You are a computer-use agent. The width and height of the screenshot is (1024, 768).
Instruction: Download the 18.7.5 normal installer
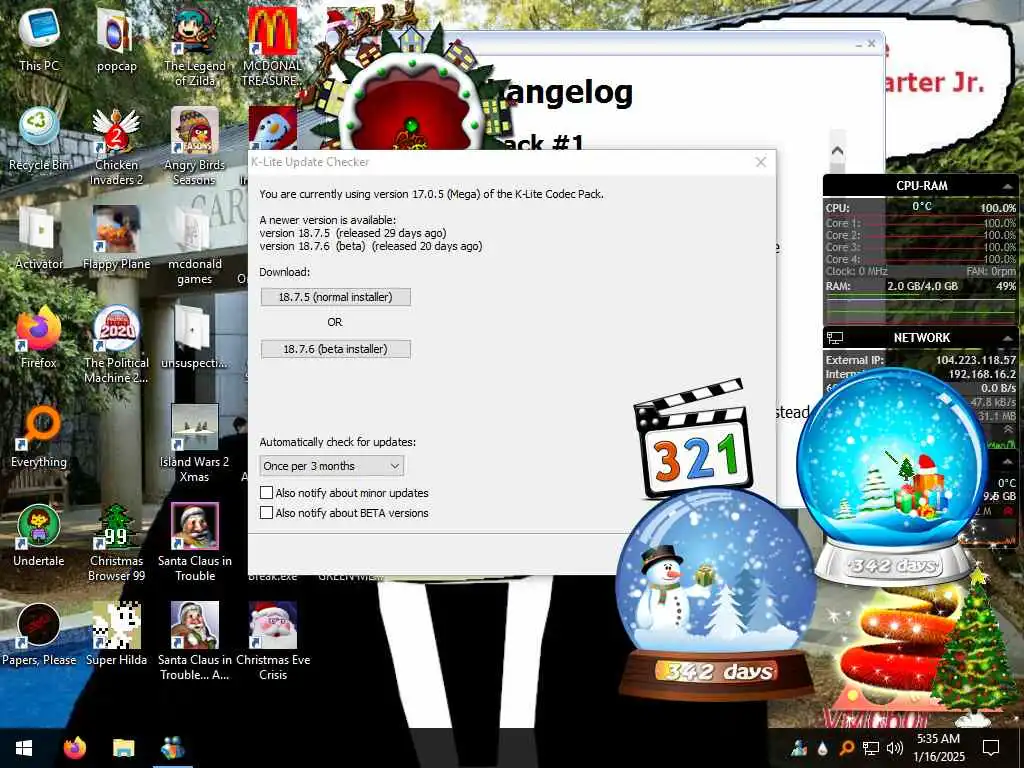(x=336, y=297)
